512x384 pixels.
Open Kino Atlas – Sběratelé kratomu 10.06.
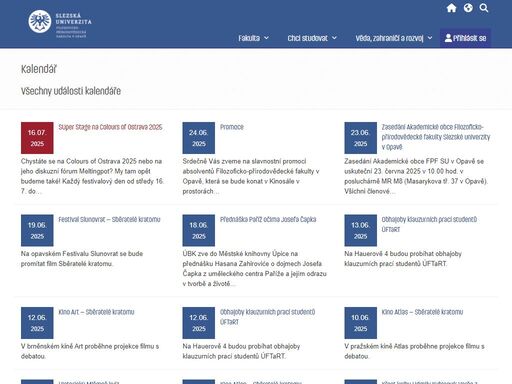coord(422,312)
